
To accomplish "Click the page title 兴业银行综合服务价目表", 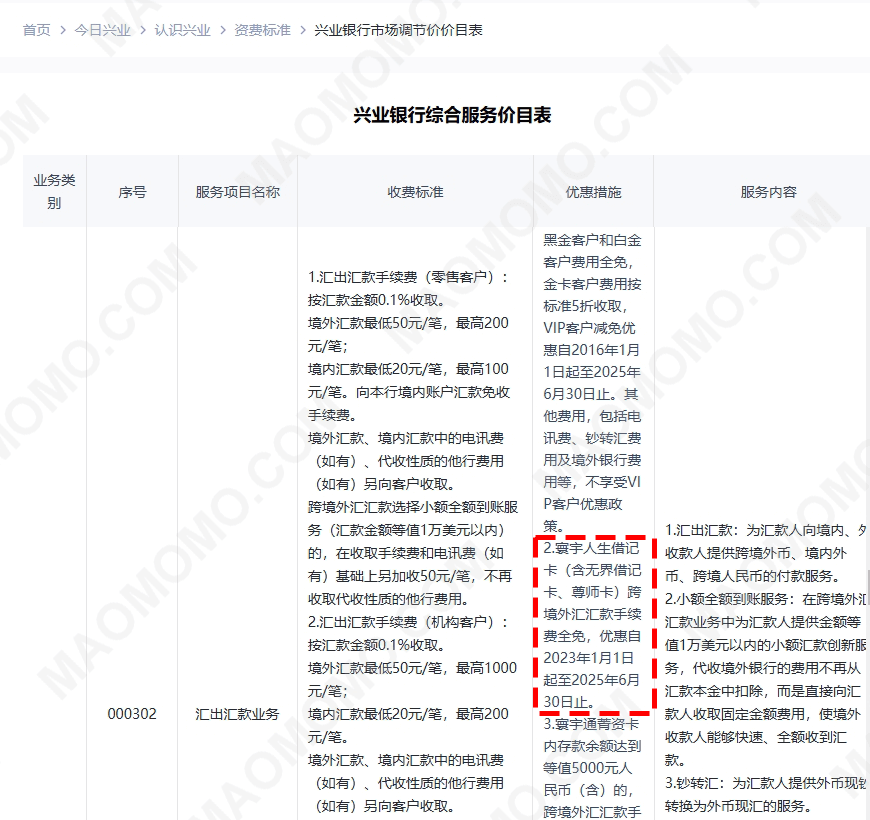I will [x=452, y=115].
